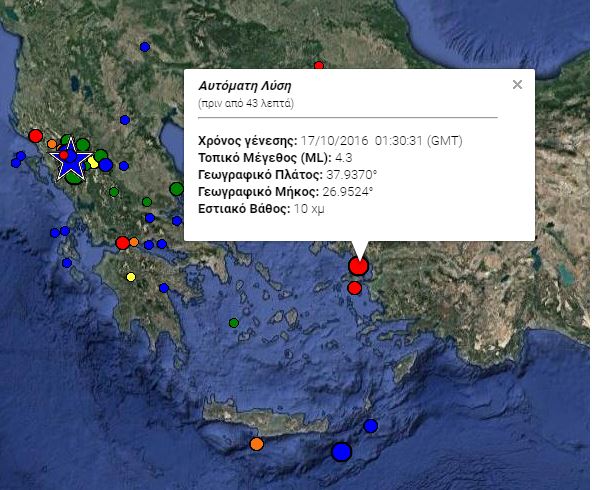Select the large red marker near Corfu
Viewport: 592px width, 490px height.
[36, 136]
